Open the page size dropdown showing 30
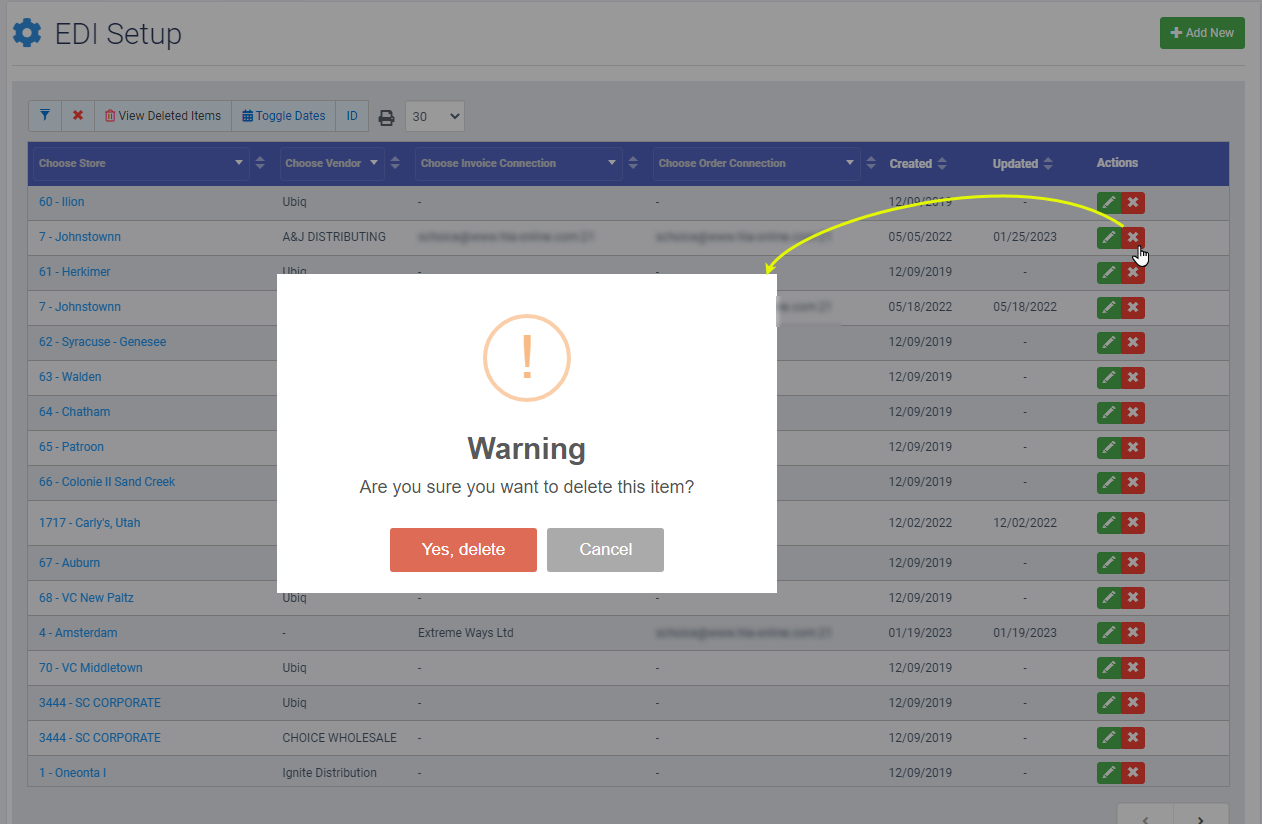Image resolution: width=1262 pixels, height=824 pixels. (x=435, y=117)
